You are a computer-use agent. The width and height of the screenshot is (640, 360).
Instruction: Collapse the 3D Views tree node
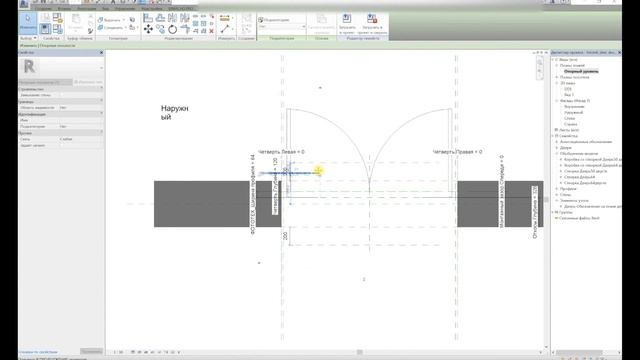click(x=557, y=83)
